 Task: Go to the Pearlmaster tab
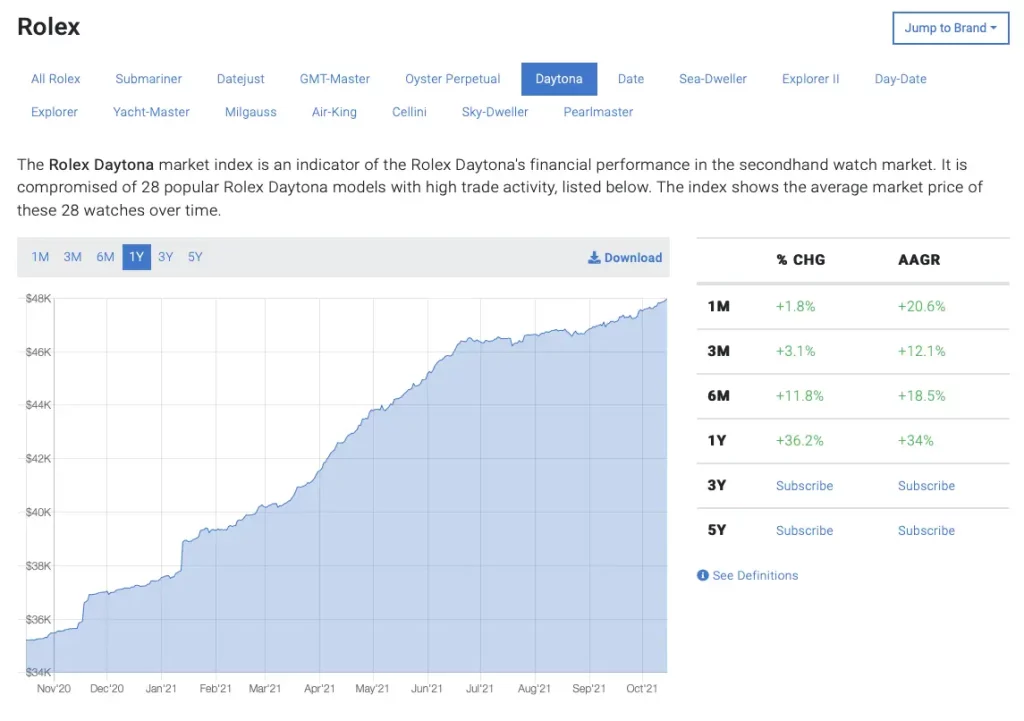click(598, 112)
